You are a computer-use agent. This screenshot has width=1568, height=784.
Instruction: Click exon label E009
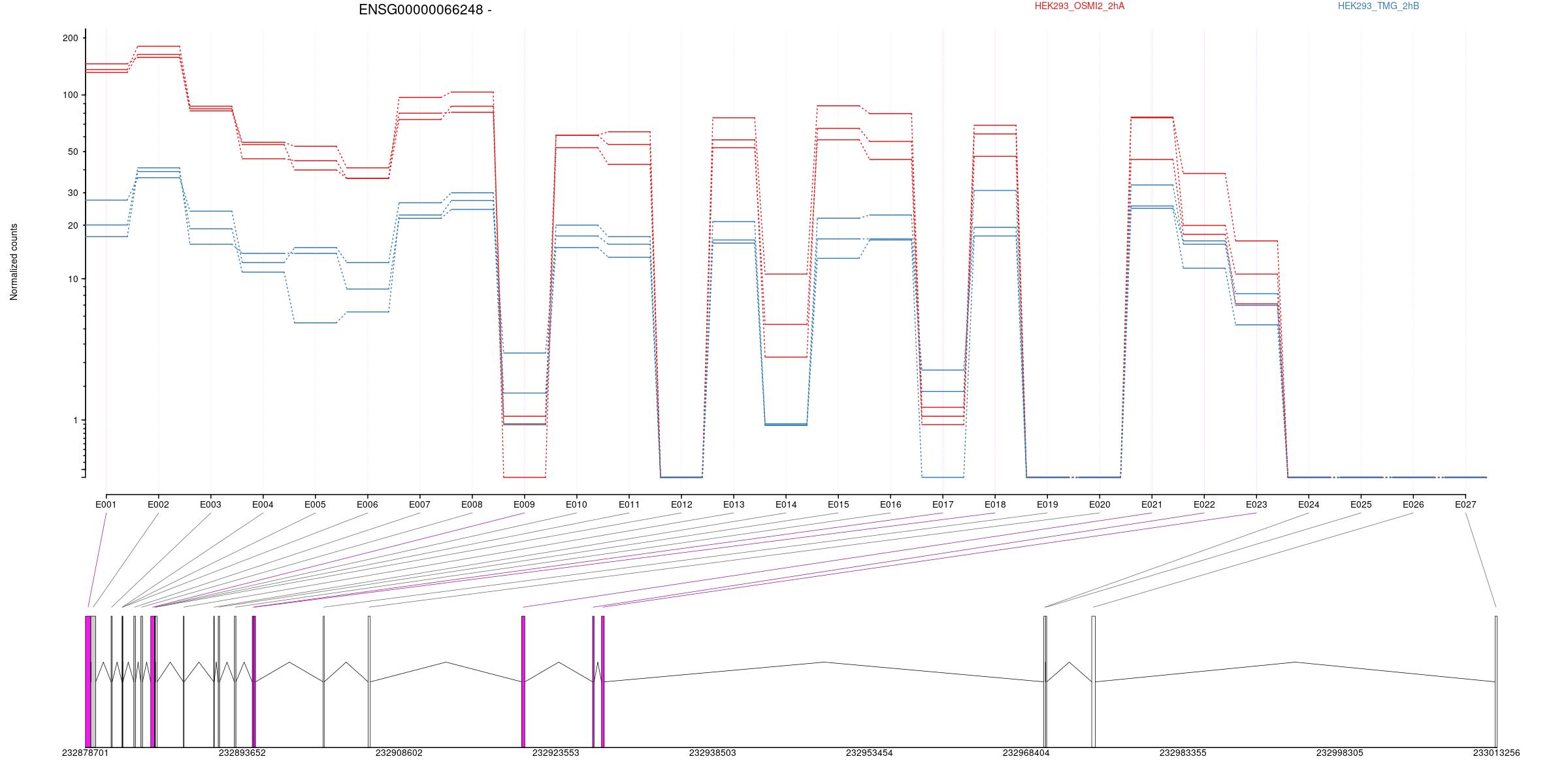point(524,504)
